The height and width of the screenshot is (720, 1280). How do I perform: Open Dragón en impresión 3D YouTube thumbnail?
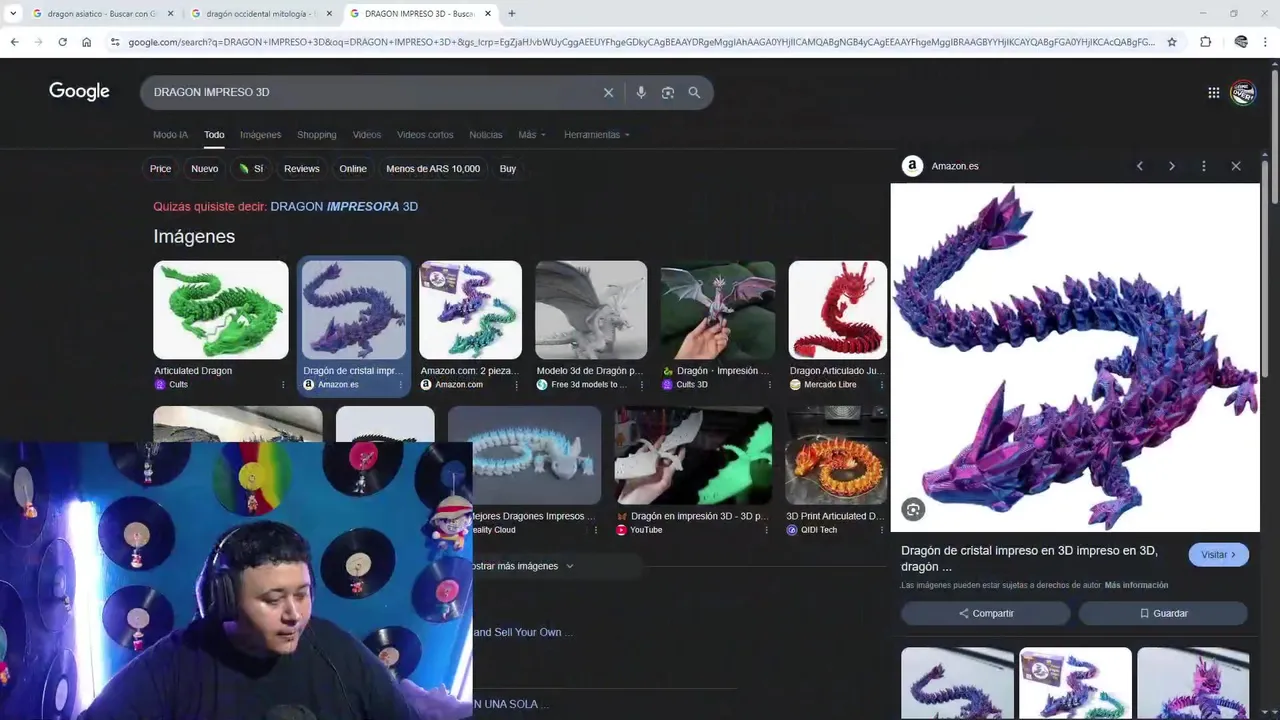[693, 455]
